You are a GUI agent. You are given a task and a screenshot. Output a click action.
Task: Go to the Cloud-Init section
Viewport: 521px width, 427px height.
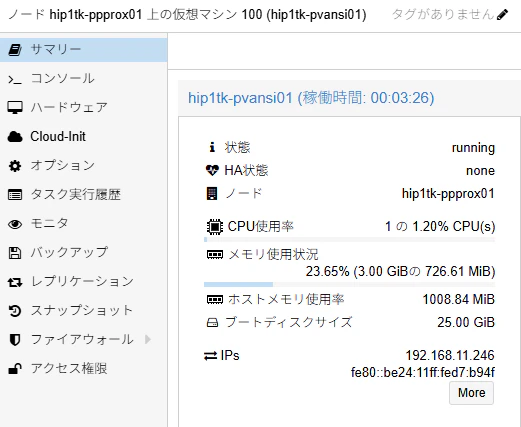83,137
